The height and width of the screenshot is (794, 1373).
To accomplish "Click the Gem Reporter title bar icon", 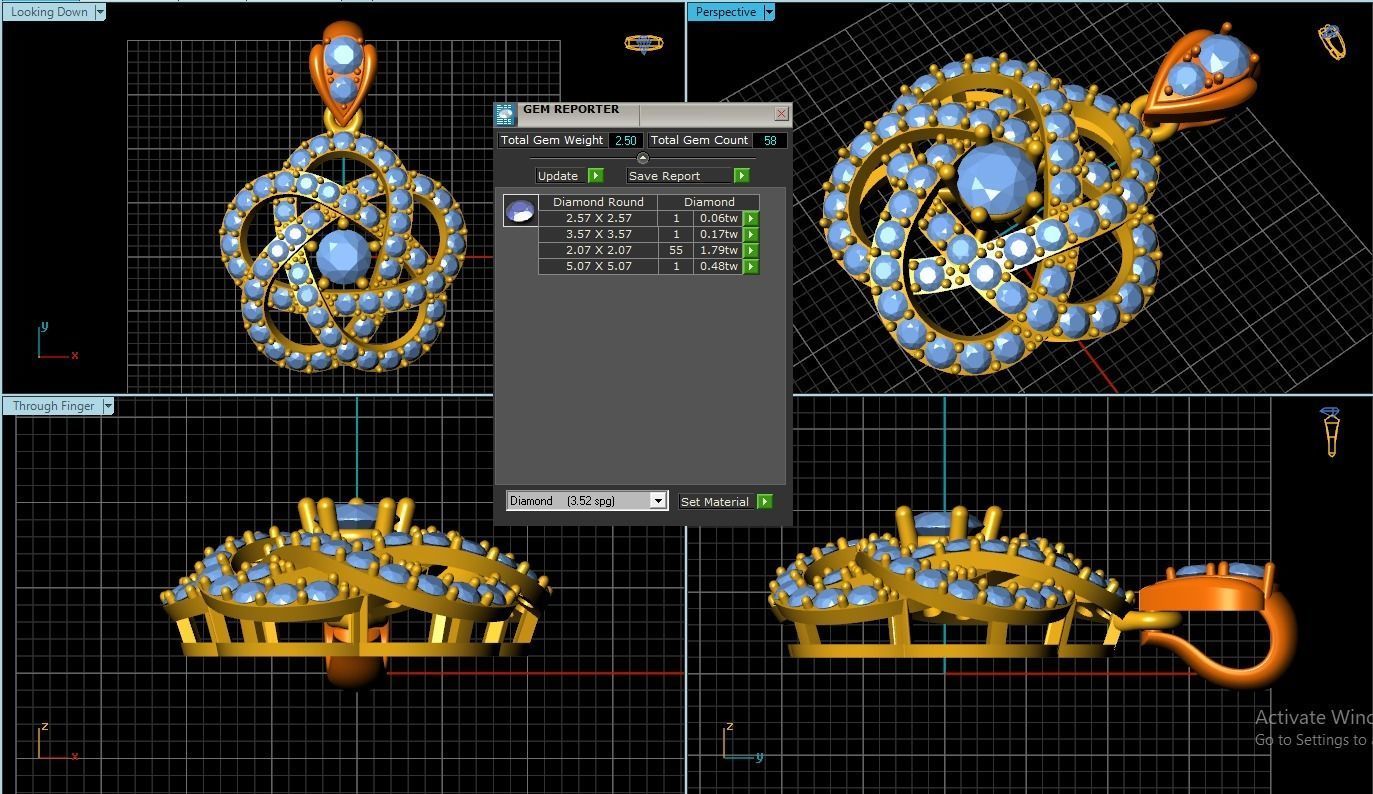I will (506, 114).
